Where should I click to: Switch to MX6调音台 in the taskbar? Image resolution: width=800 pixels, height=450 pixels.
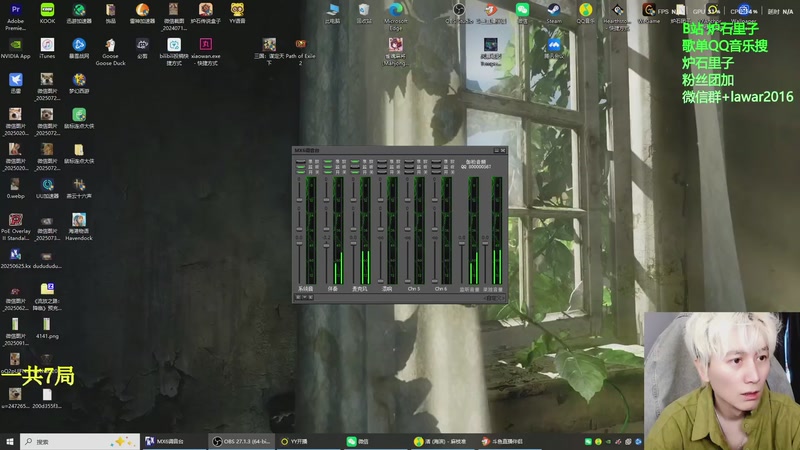click(x=173, y=441)
